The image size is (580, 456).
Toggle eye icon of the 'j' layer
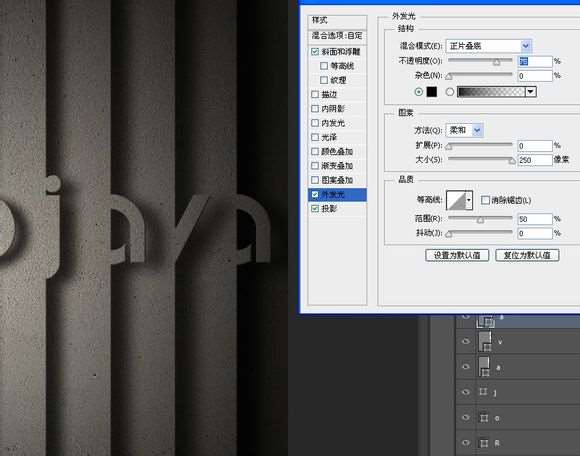[x=466, y=392]
